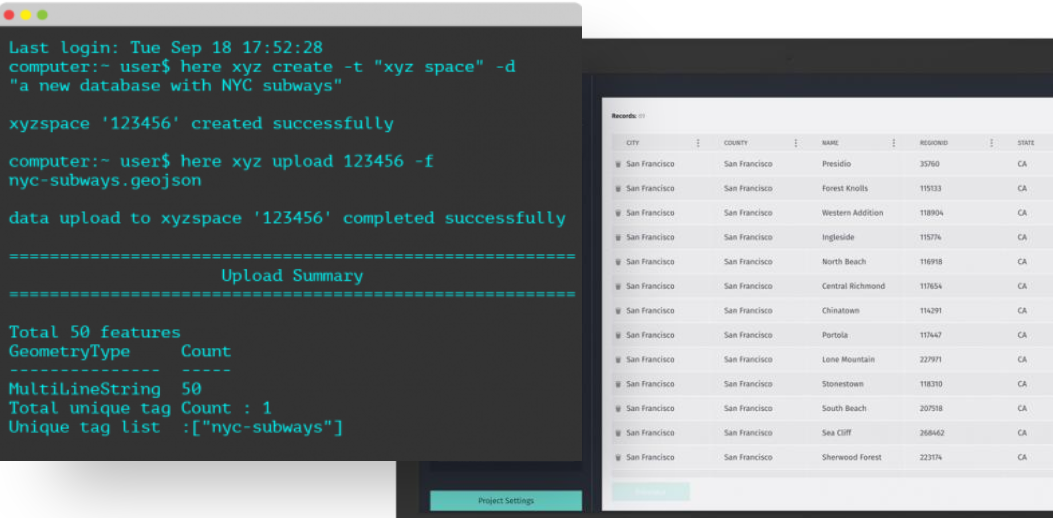Click region ID 227971
The width and height of the screenshot is (1053, 518).
tap(931, 359)
